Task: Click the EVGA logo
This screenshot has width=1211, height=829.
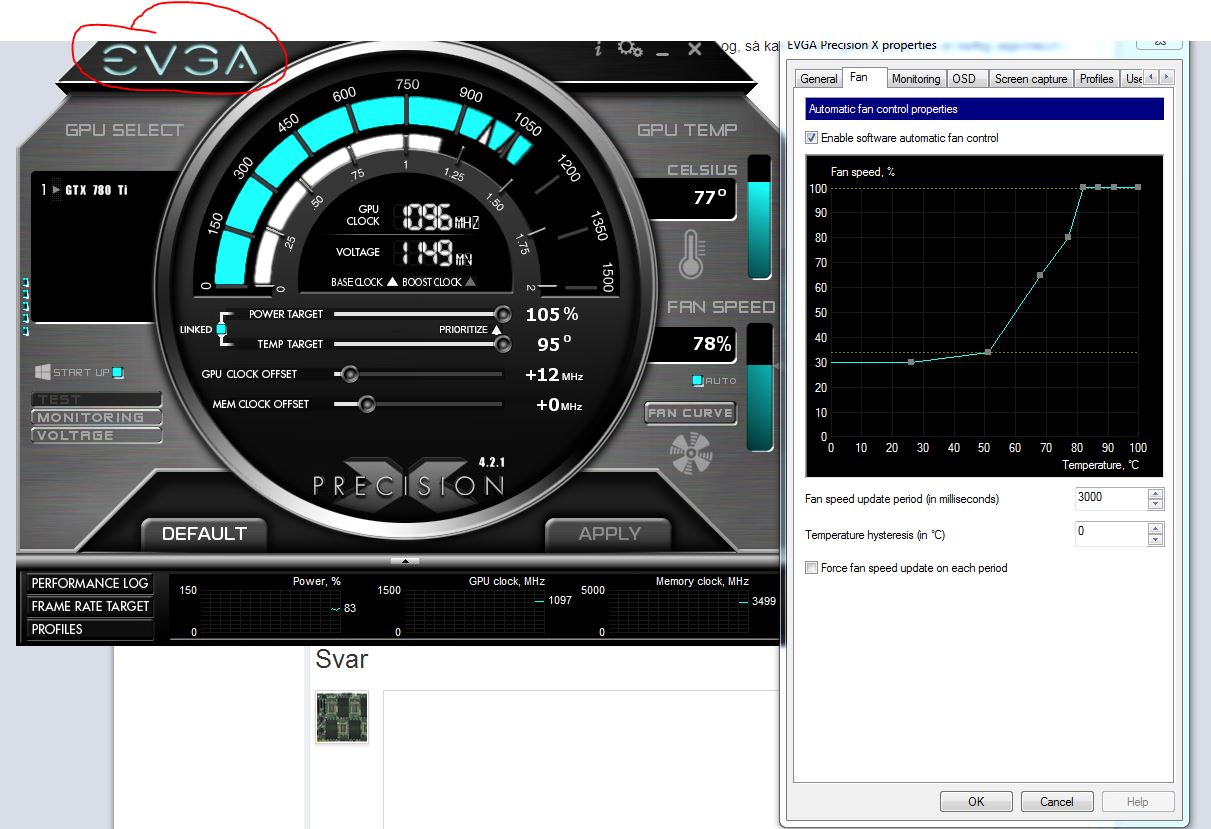Action: 180,62
